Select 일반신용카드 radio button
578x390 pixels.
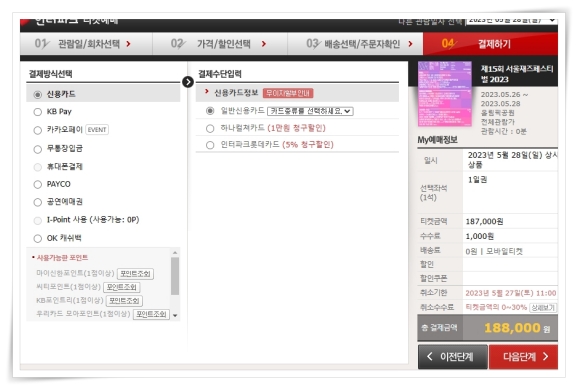click(x=210, y=111)
